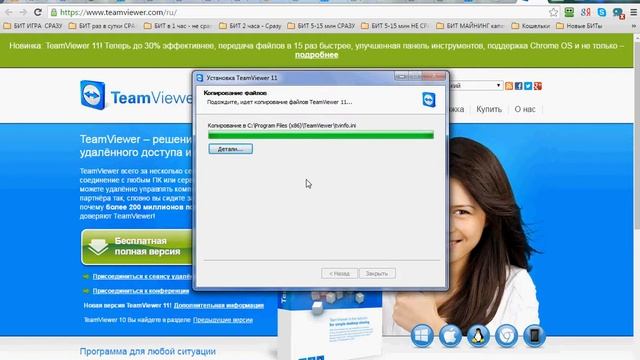The image size is (640, 360).
Task: Open the green robot extension icon
Action: [x=569, y=12]
